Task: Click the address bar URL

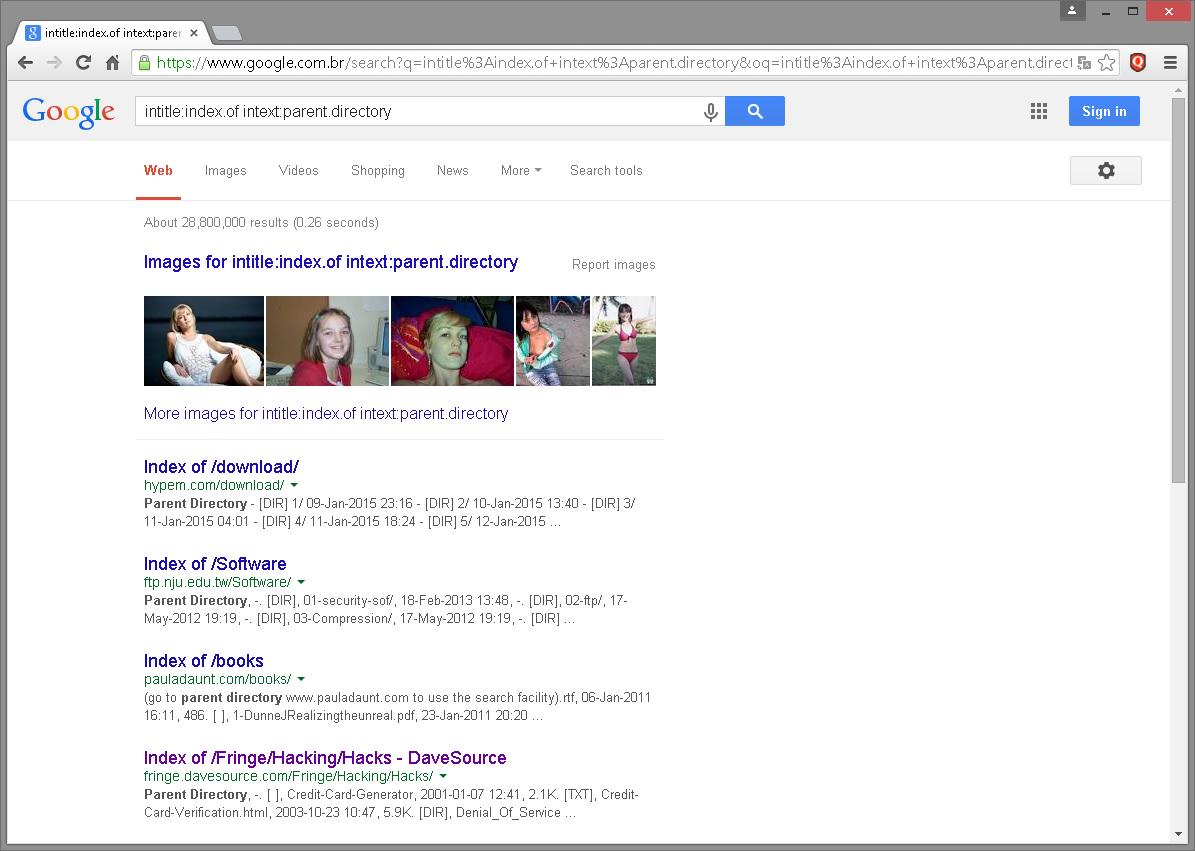Action: pyautogui.click(x=614, y=63)
